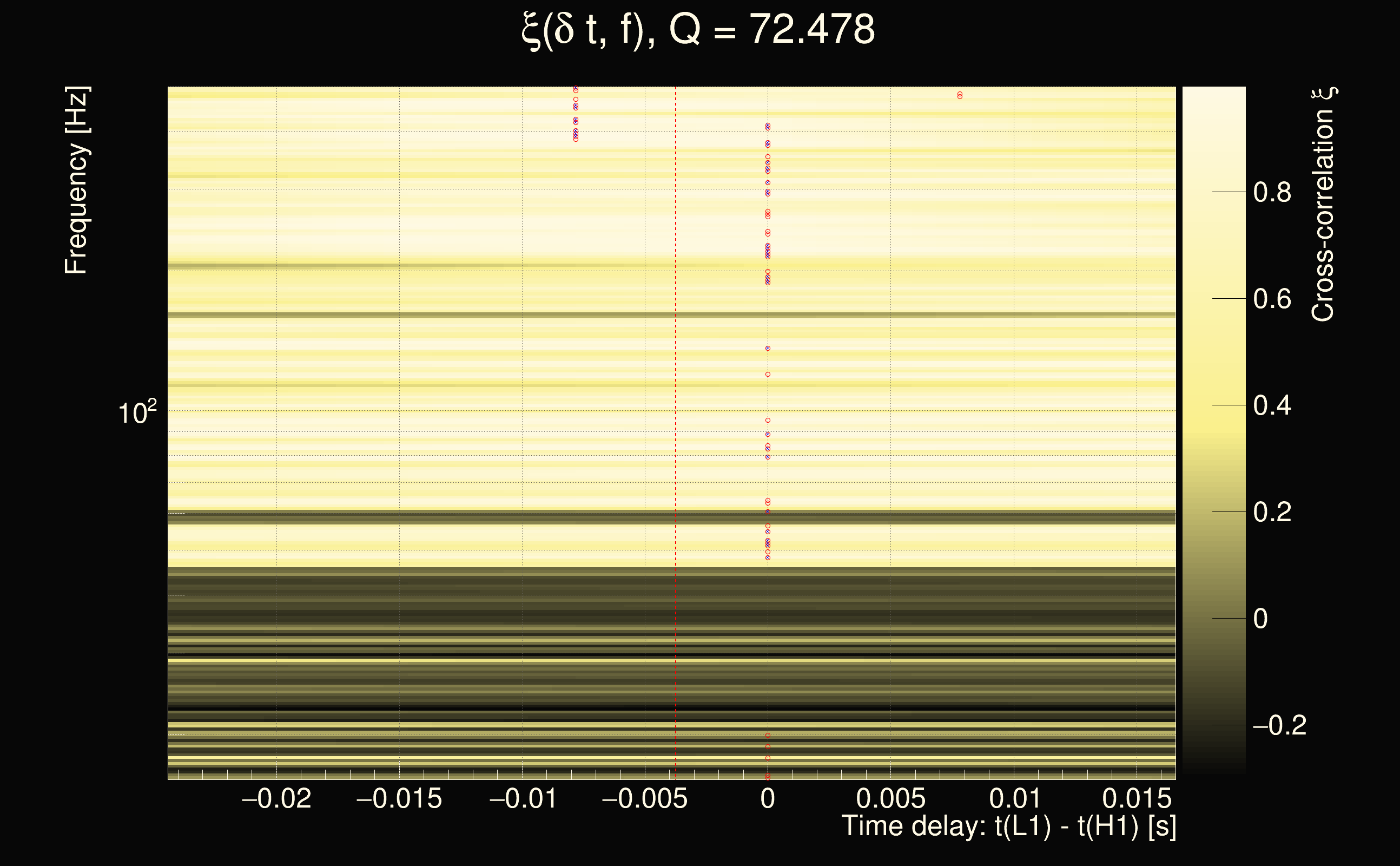Click the 0.8 value on the colorbar
The image size is (1400, 866).
point(1272,193)
